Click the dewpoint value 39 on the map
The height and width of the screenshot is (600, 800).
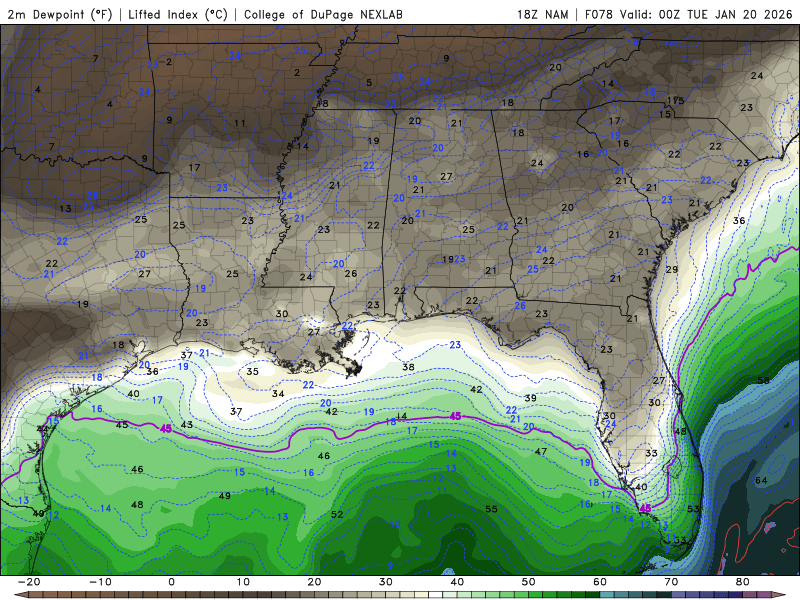pos(531,398)
